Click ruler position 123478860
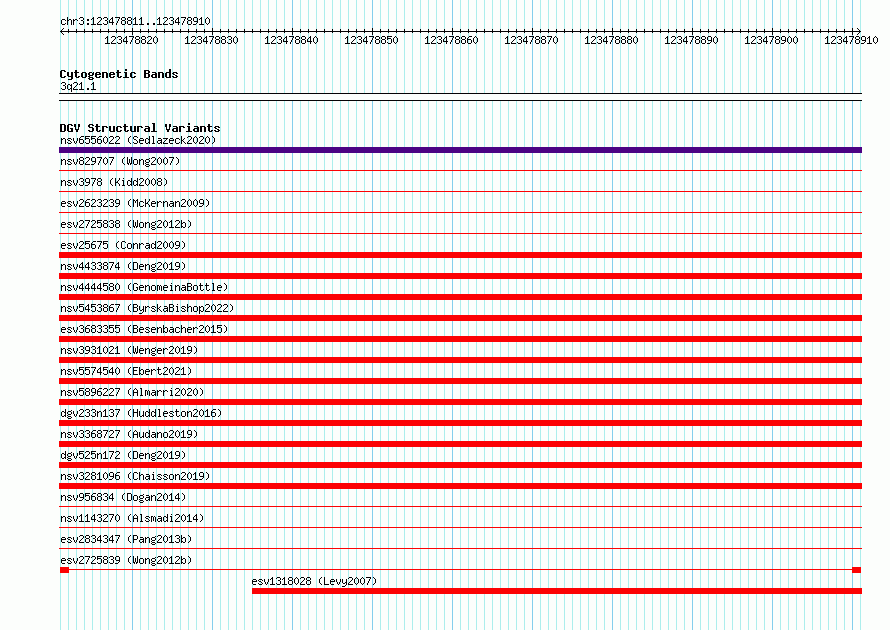The width and height of the screenshot is (890, 630). [x=452, y=40]
